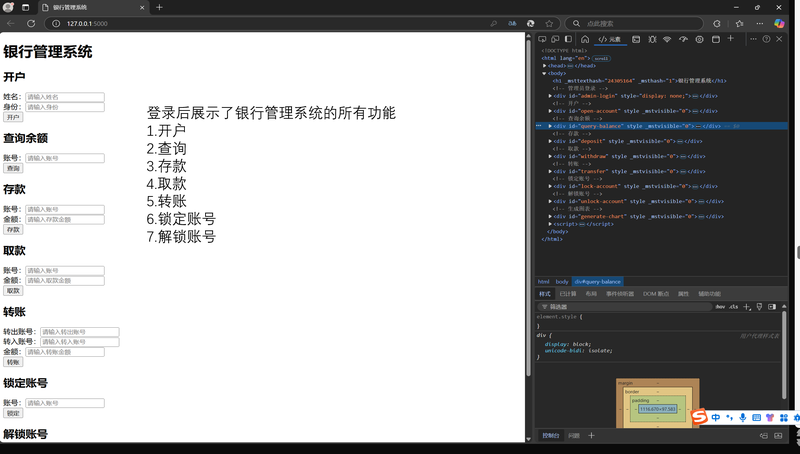Click the new style rule plus icon
Screen dimensions: 800x454
tap(747, 307)
